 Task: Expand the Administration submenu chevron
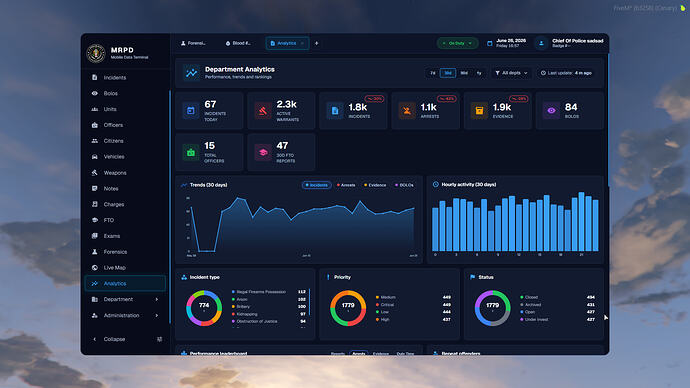click(x=157, y=315)
